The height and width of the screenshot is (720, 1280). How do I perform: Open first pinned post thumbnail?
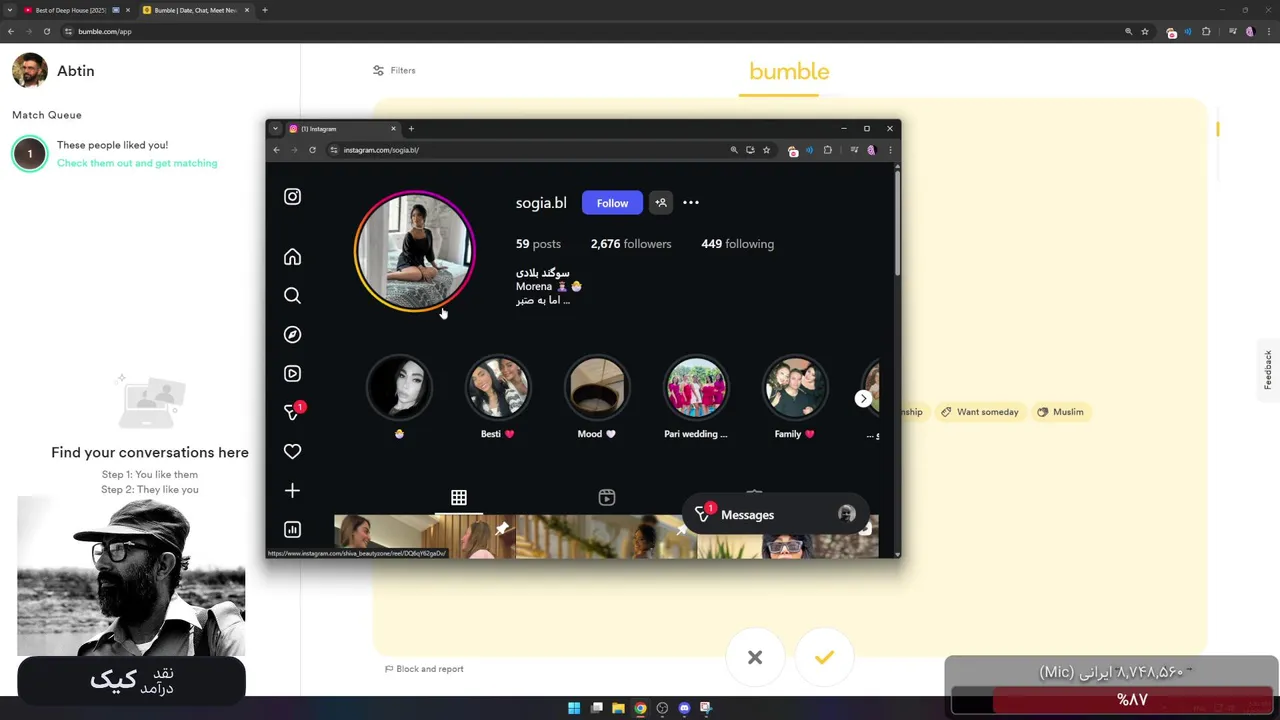coord(424,536)
